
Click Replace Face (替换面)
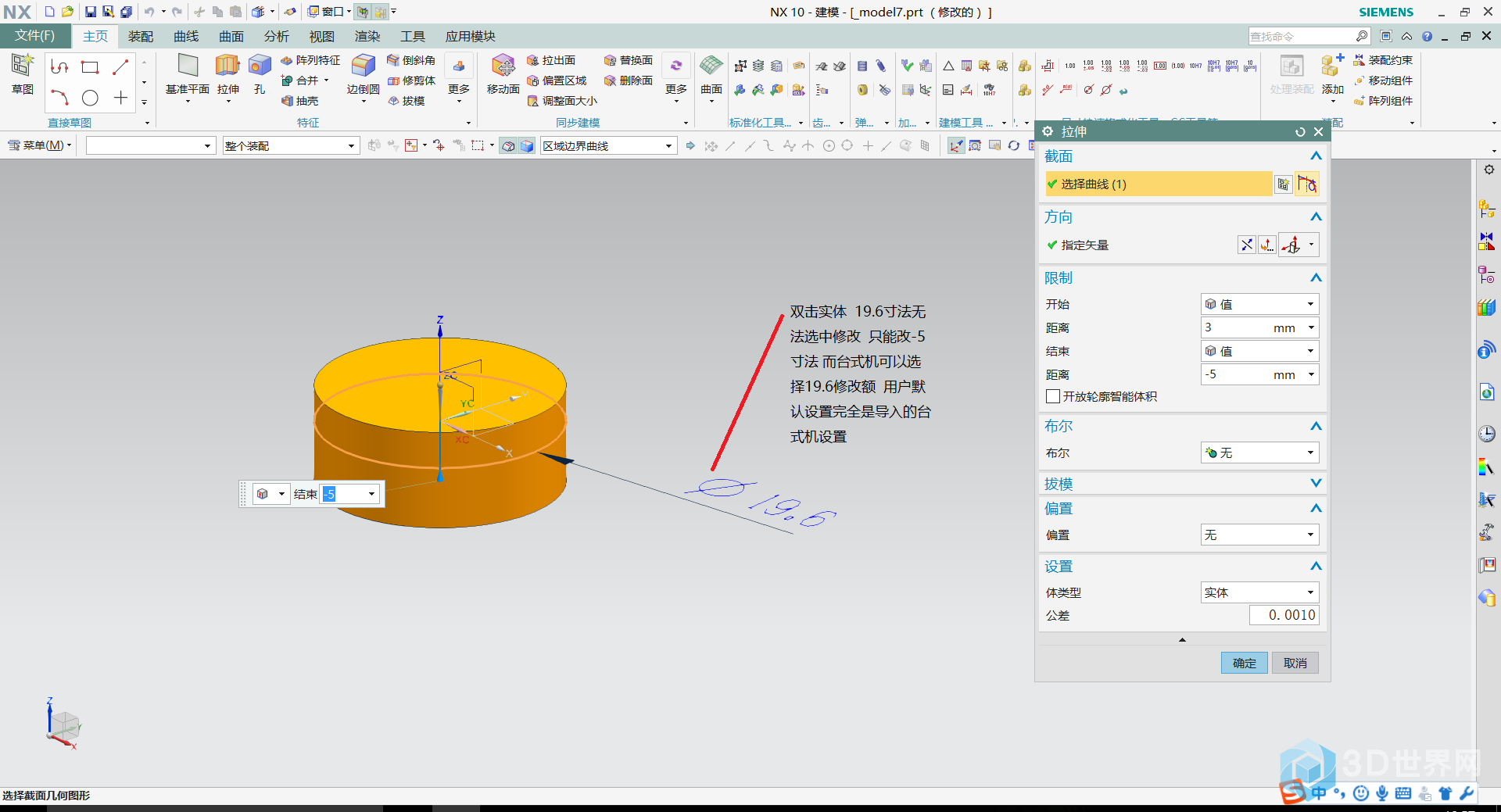tap(629, 60)
